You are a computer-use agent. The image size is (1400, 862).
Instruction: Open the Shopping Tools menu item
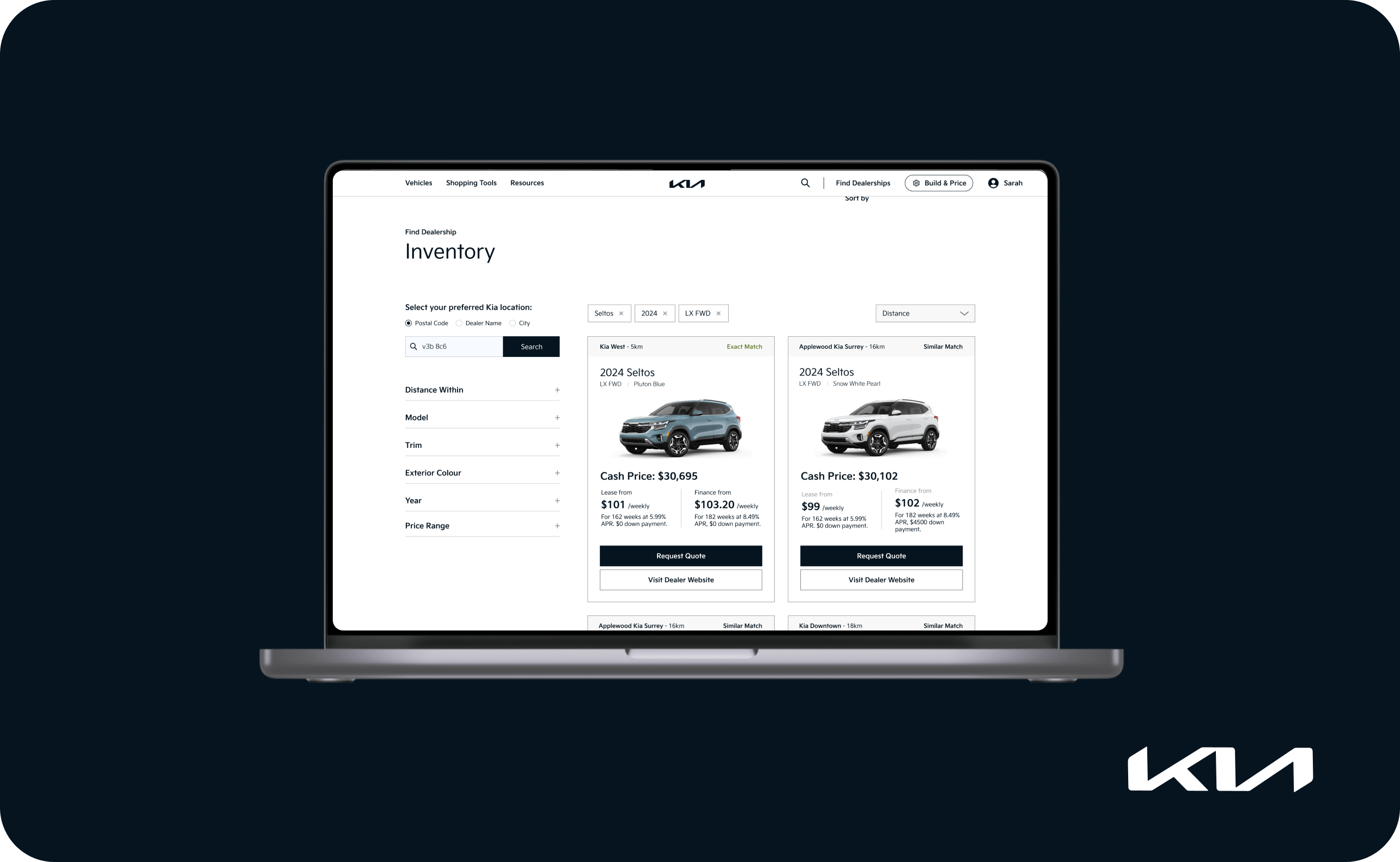point(470,182)
